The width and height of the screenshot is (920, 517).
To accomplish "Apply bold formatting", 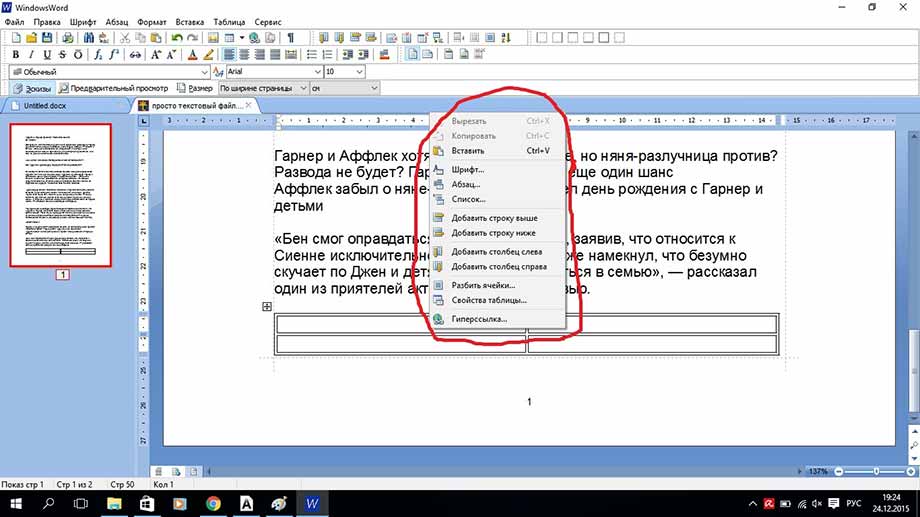I will coord(16,55).
